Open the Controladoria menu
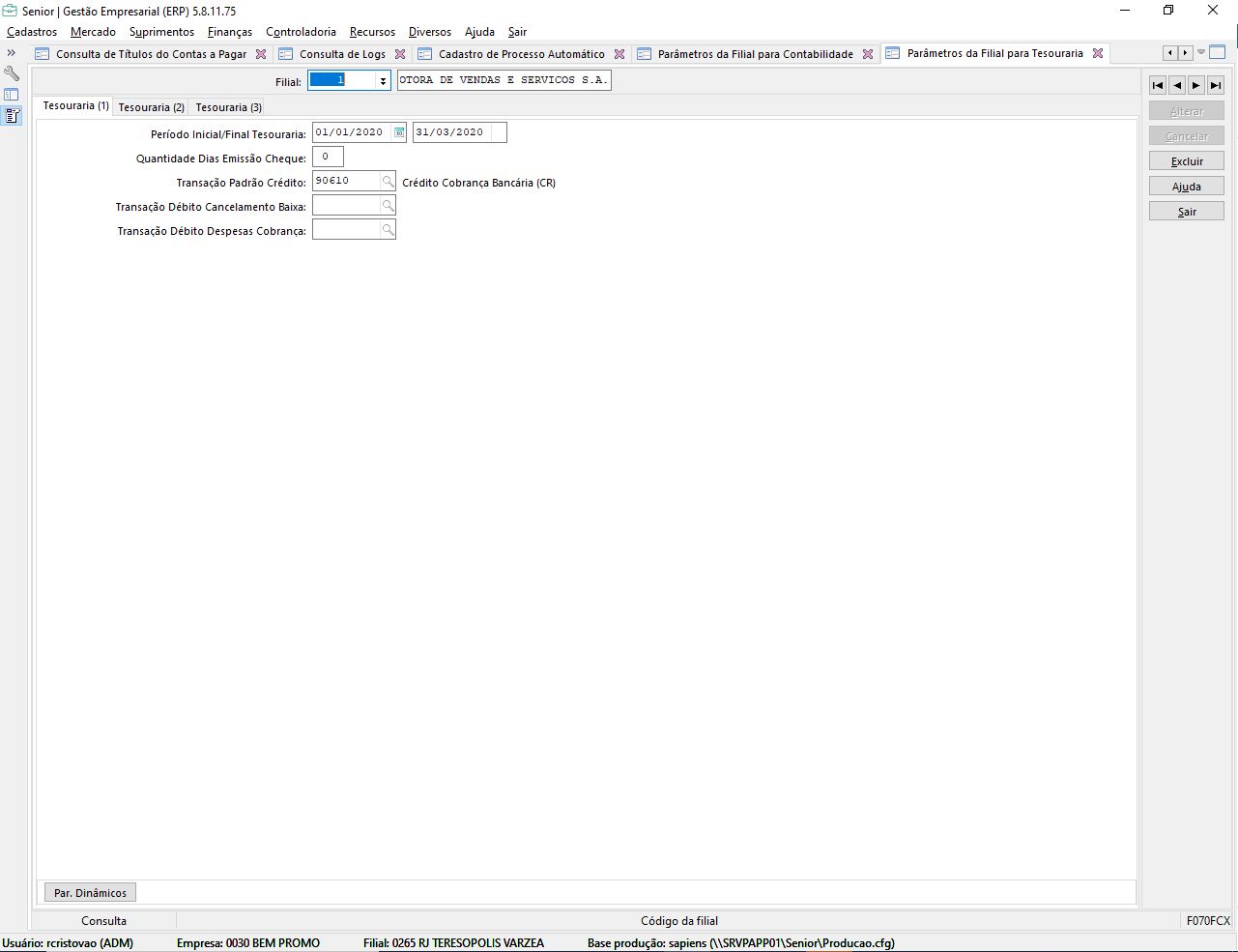 pyautogui.click(x=301, y=32)
